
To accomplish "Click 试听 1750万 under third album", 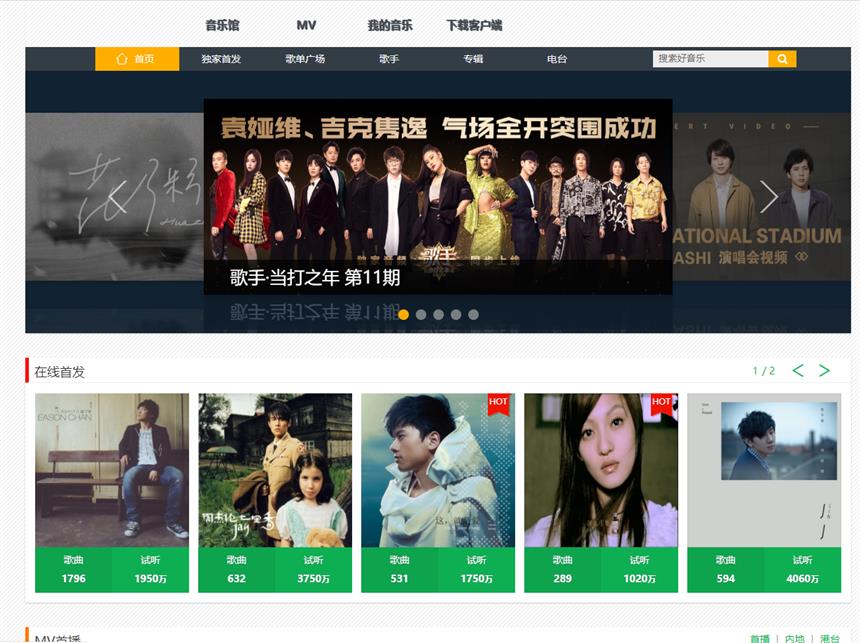I will tap(476, 570).
